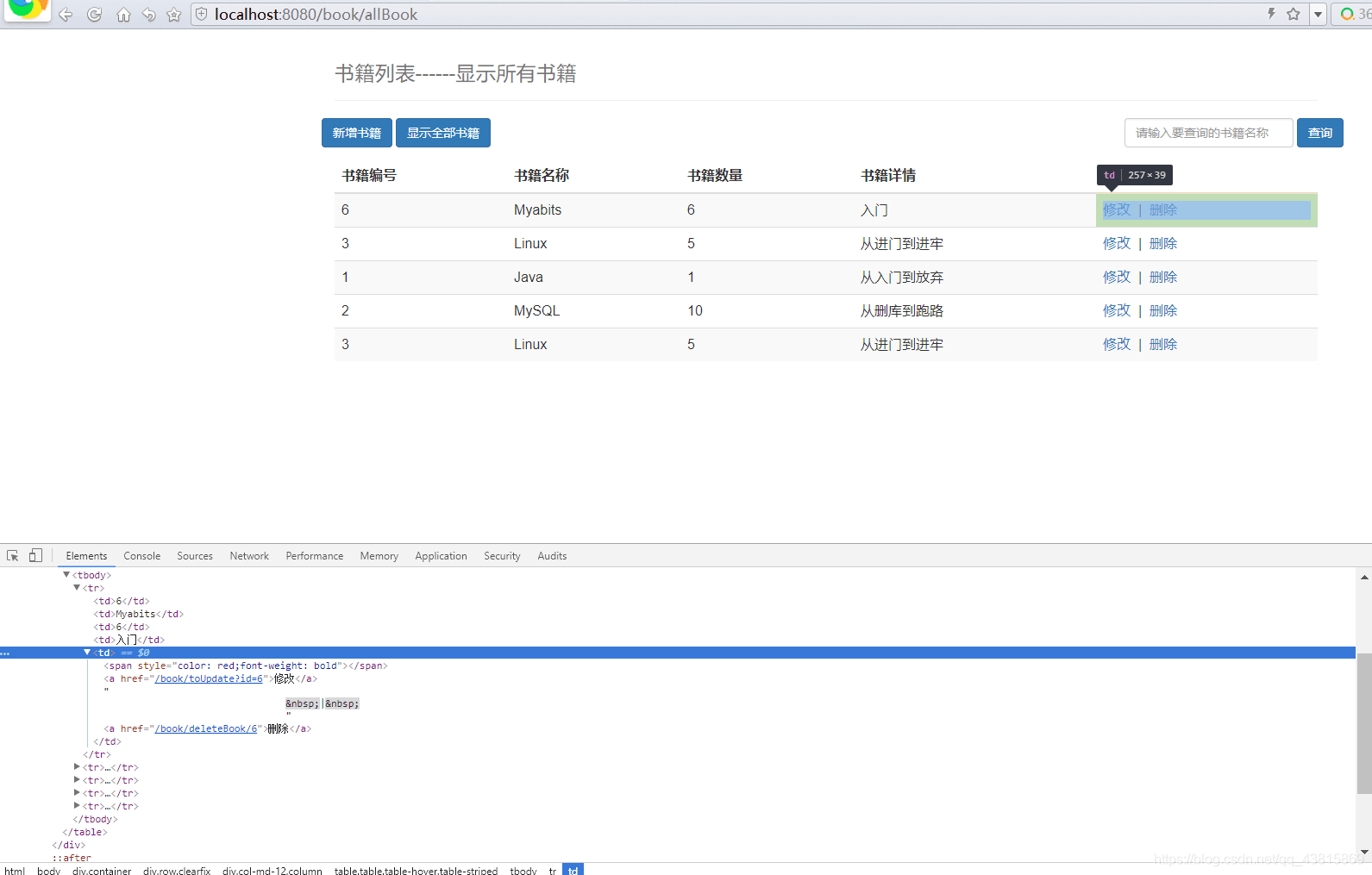Viewport: 1372px width, 875px height.
Task: Open the dropdown arrow beside the address bar
Action: tap(1318, 15)
